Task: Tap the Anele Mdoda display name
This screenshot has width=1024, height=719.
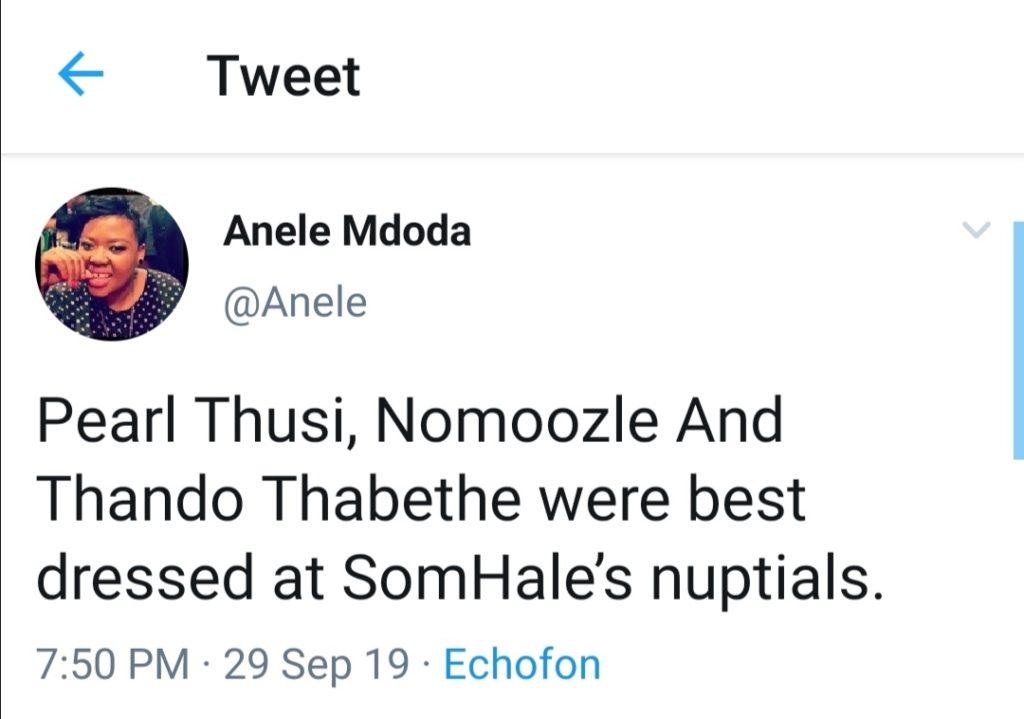Action: point(347,231)
